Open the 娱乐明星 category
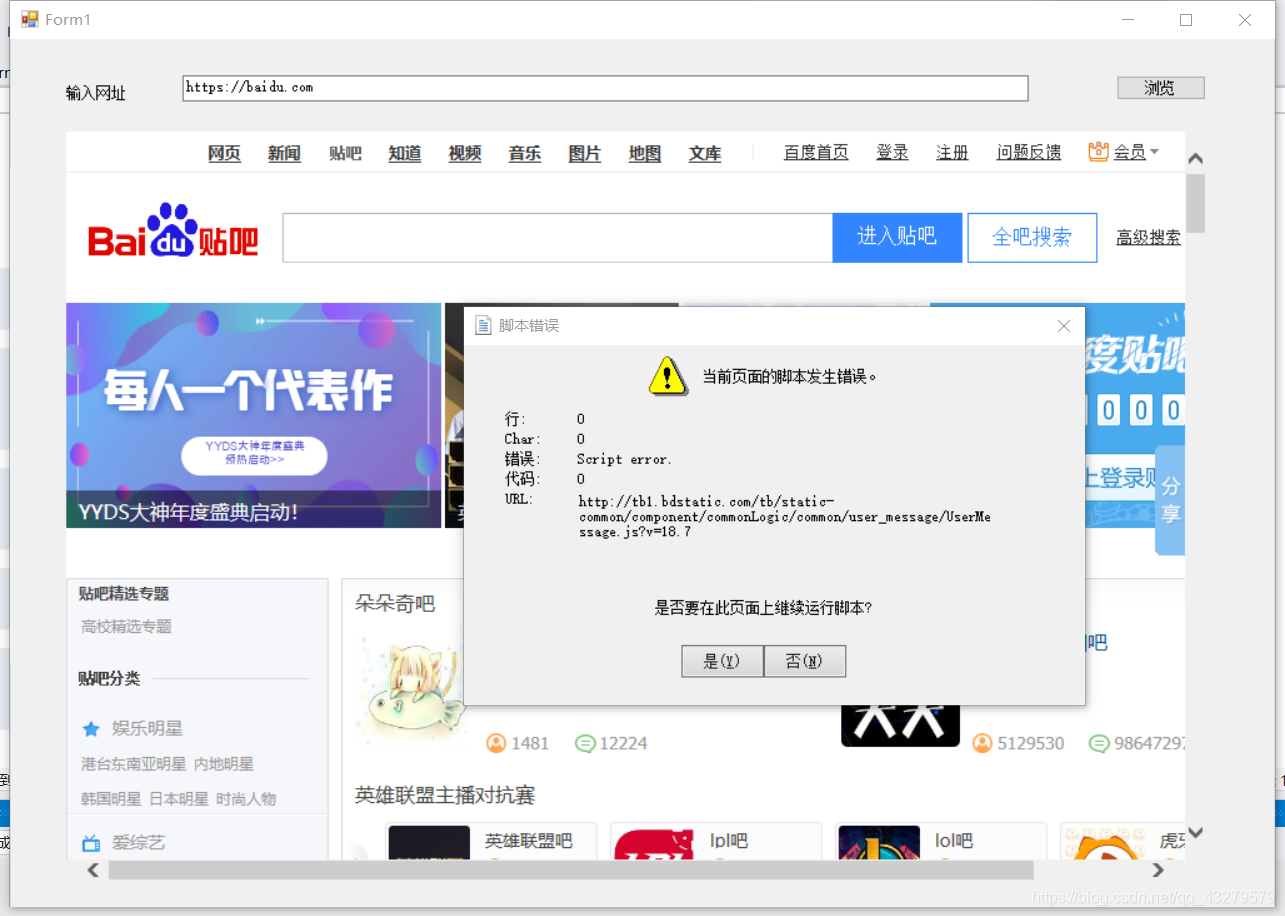The image size is (1285, 916). pos(147,729)
